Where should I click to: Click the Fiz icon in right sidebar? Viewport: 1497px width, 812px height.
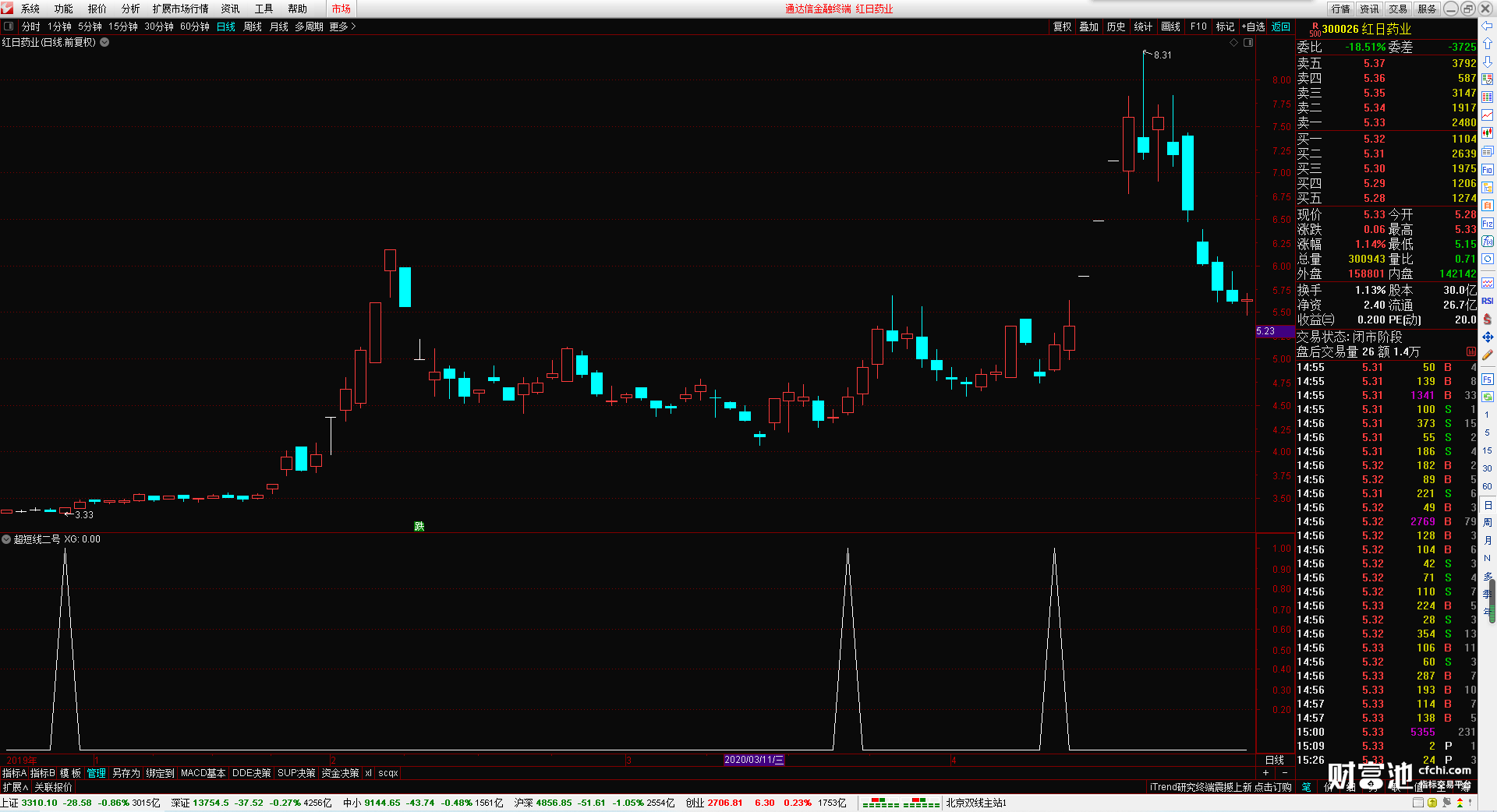[1488, 224]
